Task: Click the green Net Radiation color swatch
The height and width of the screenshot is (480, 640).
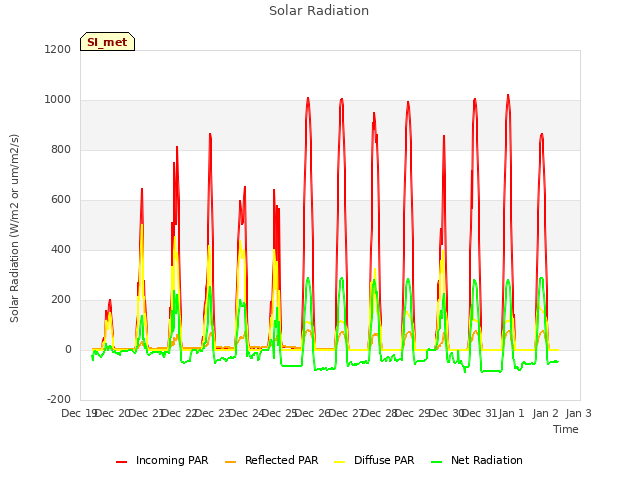Action: (437, 462)
